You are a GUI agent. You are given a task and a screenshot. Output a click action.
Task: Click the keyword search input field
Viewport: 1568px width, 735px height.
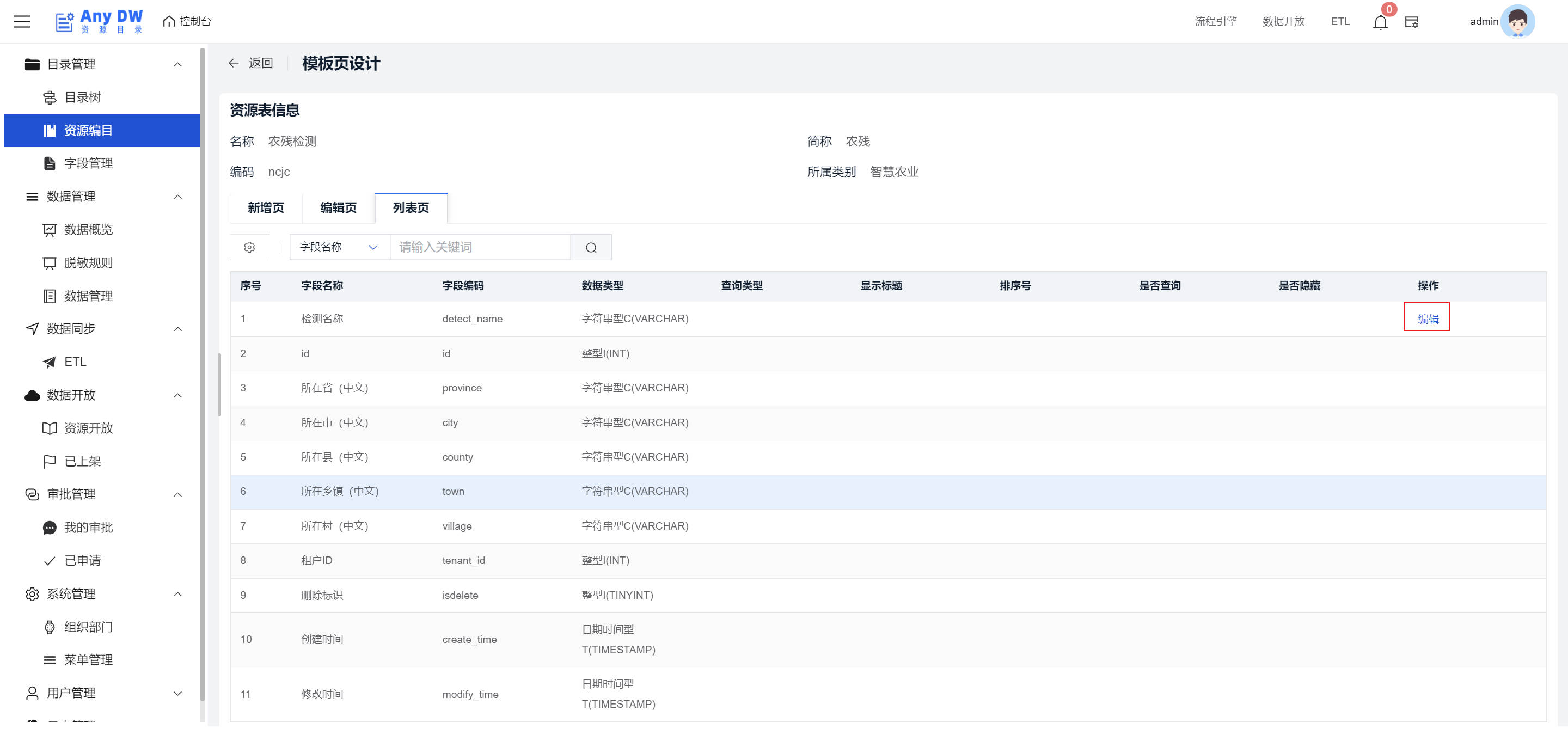coord(480,247)
